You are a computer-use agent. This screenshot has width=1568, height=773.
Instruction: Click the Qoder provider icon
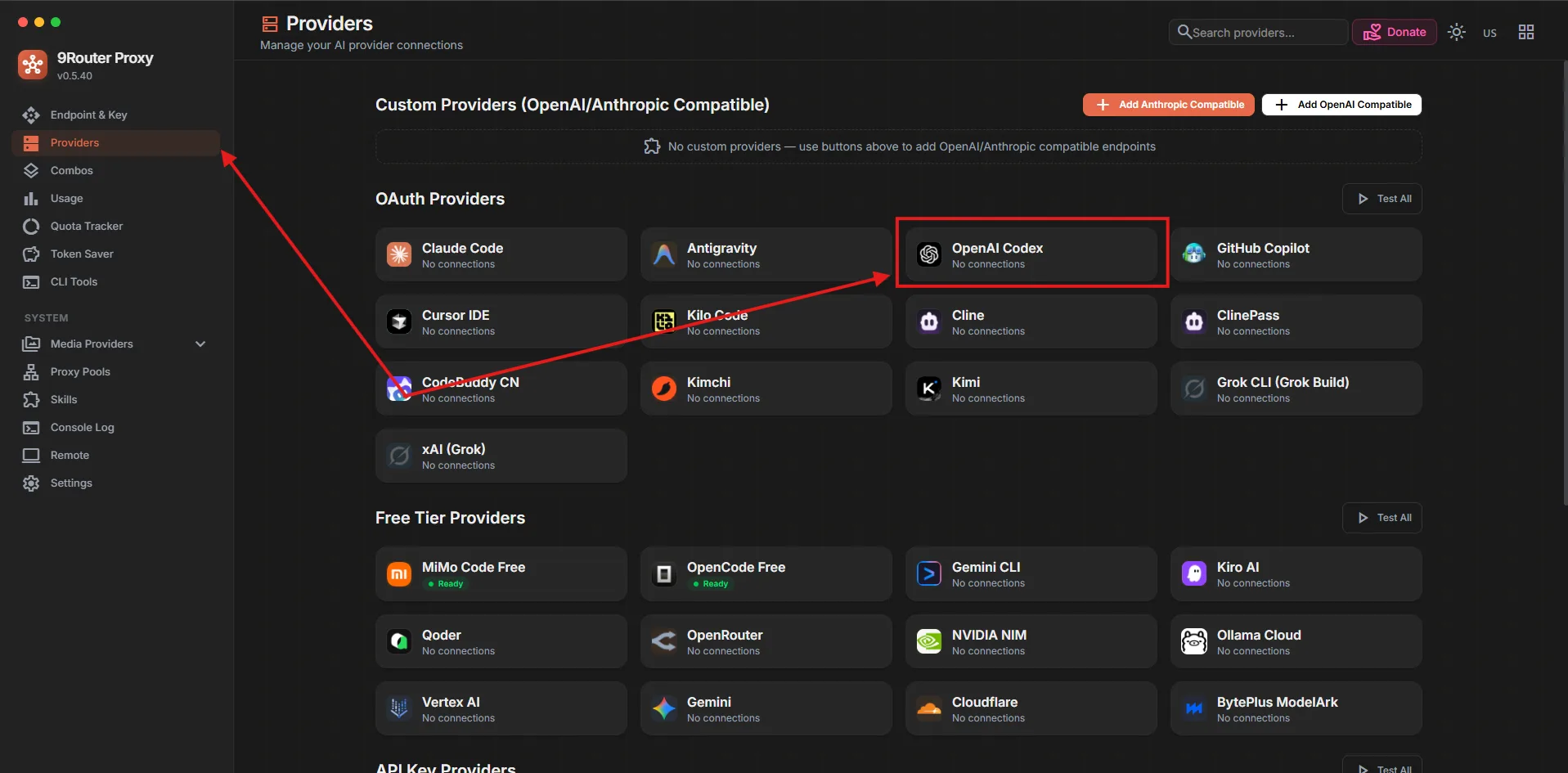tap(399, 641)
